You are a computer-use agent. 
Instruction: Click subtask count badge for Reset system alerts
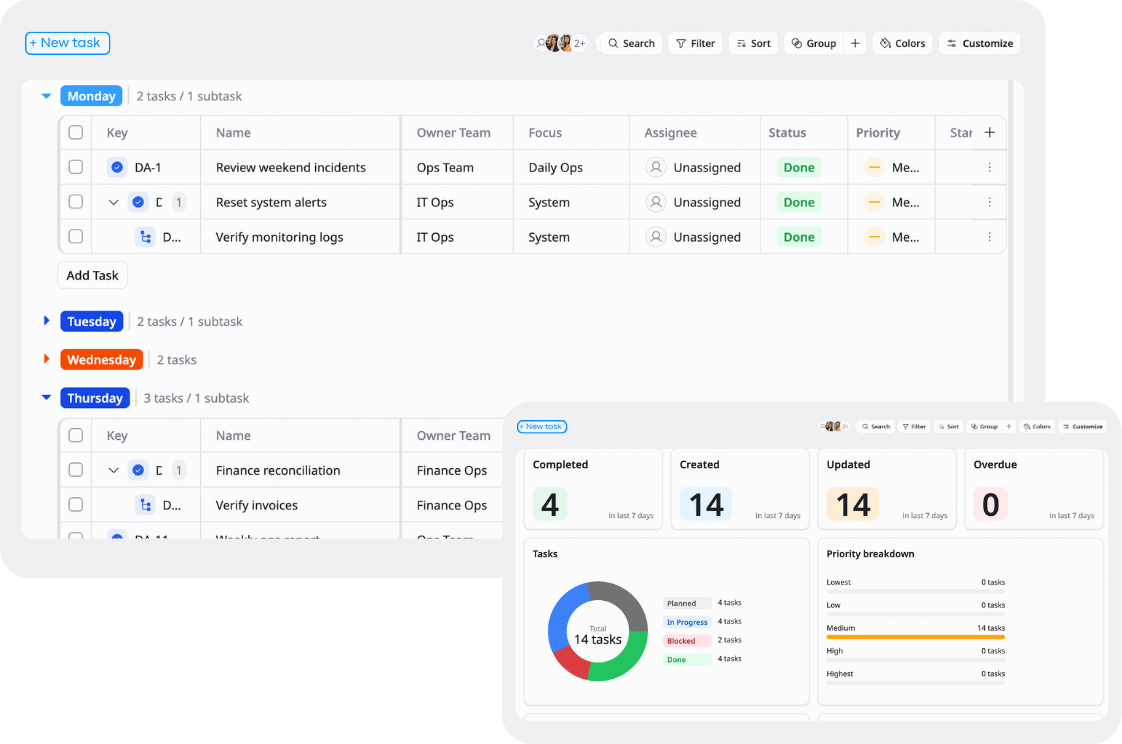[x=179, y=202]
